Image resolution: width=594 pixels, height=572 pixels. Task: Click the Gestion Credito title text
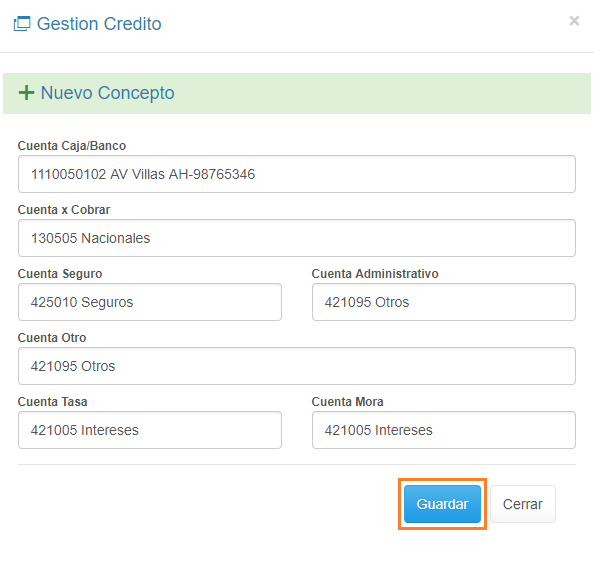tap(99, 24)
